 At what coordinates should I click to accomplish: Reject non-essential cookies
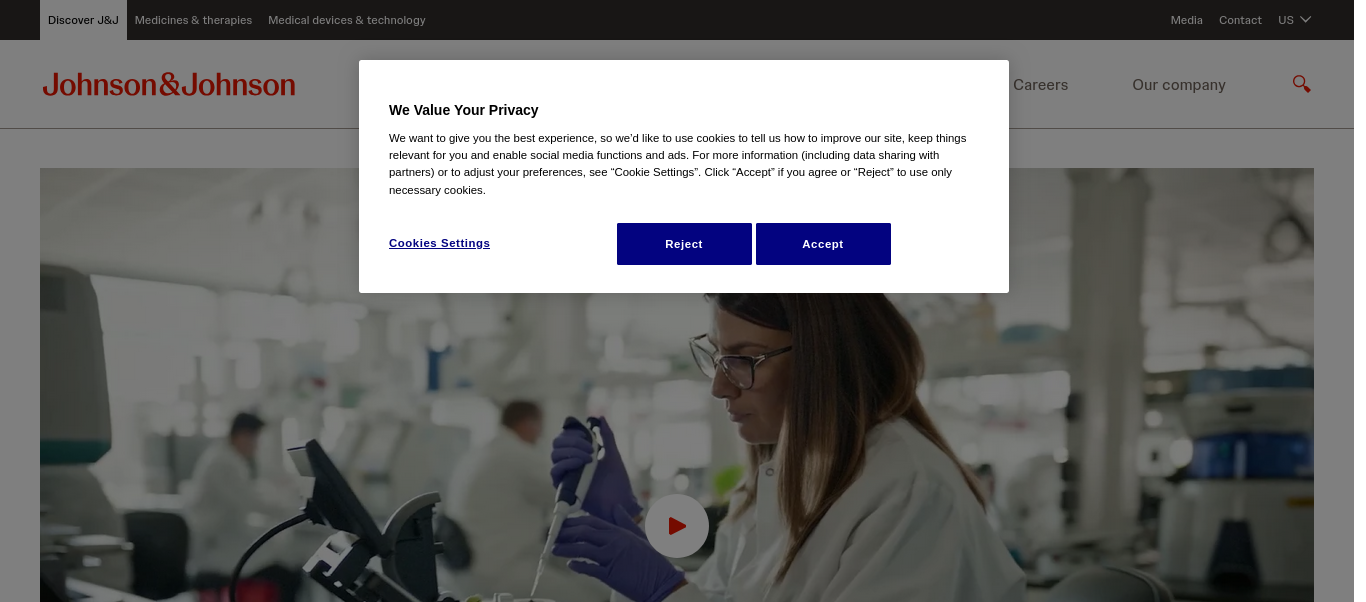(684, 244)
